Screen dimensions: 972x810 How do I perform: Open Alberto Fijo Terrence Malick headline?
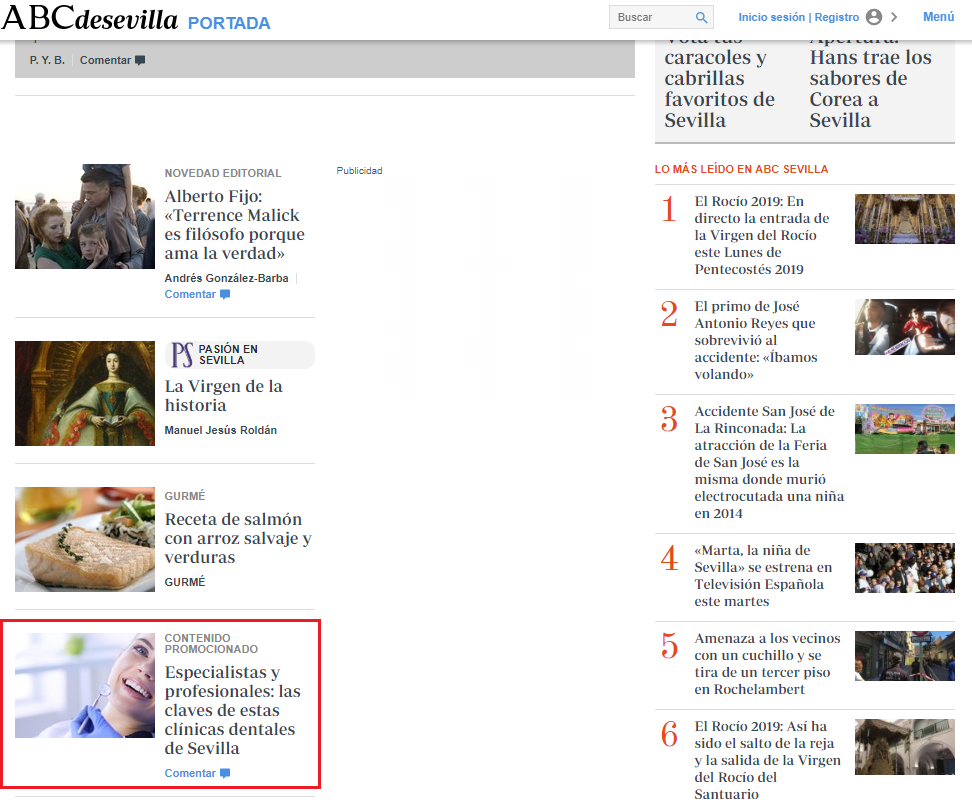234,224
